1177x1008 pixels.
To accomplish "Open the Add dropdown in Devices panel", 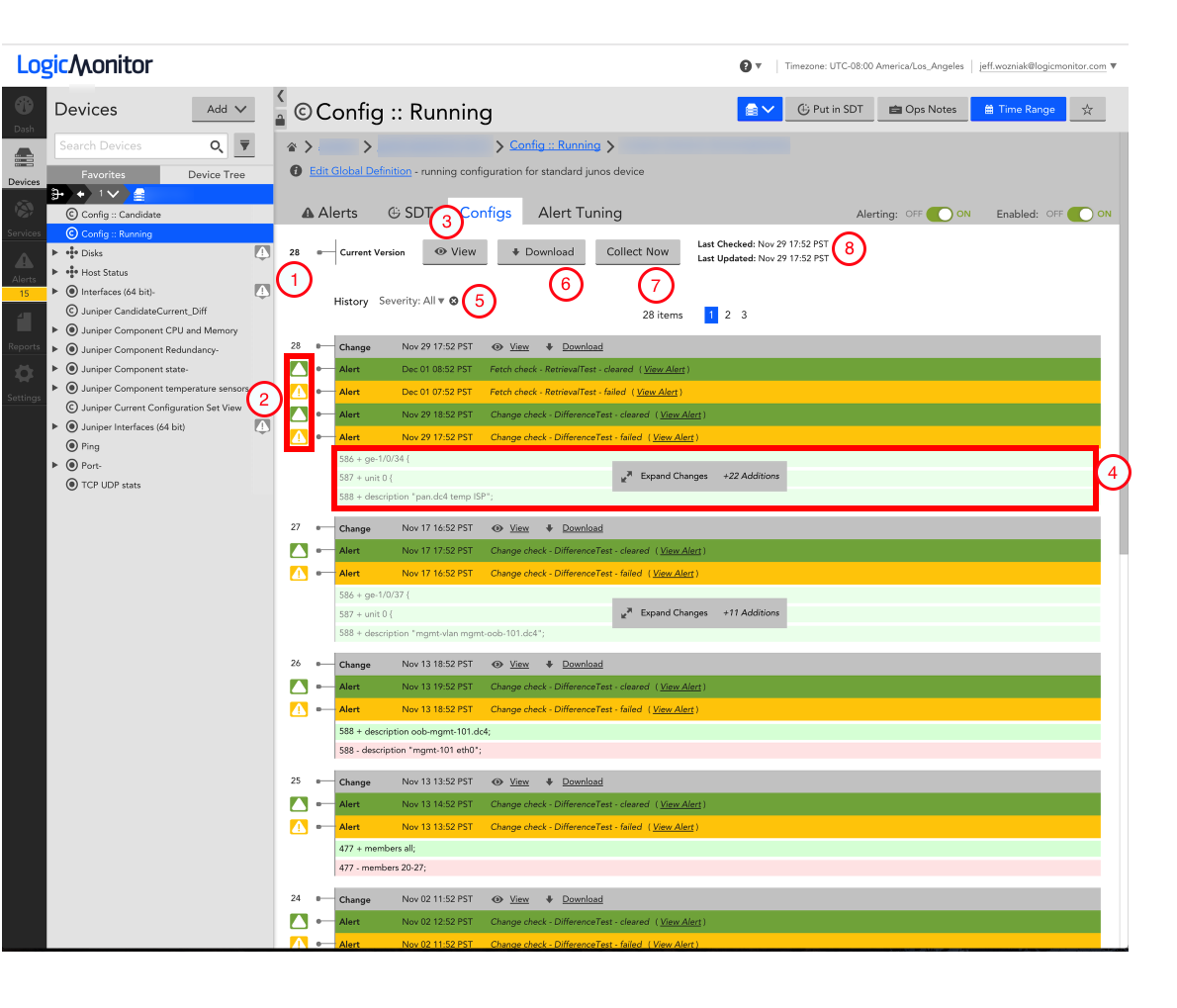I will click(224, 110).
